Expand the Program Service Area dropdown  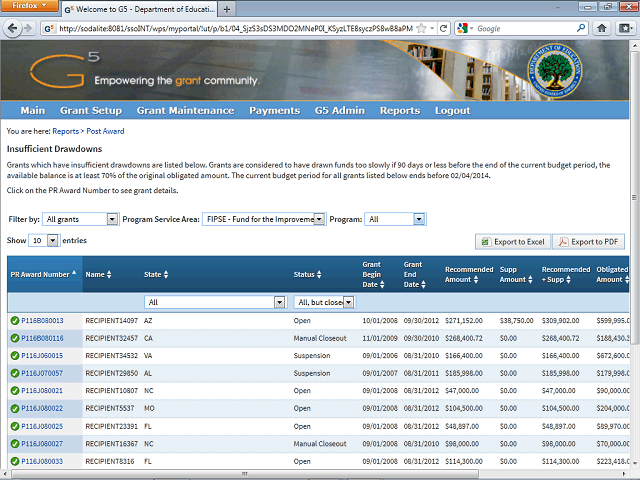[264, 219]
